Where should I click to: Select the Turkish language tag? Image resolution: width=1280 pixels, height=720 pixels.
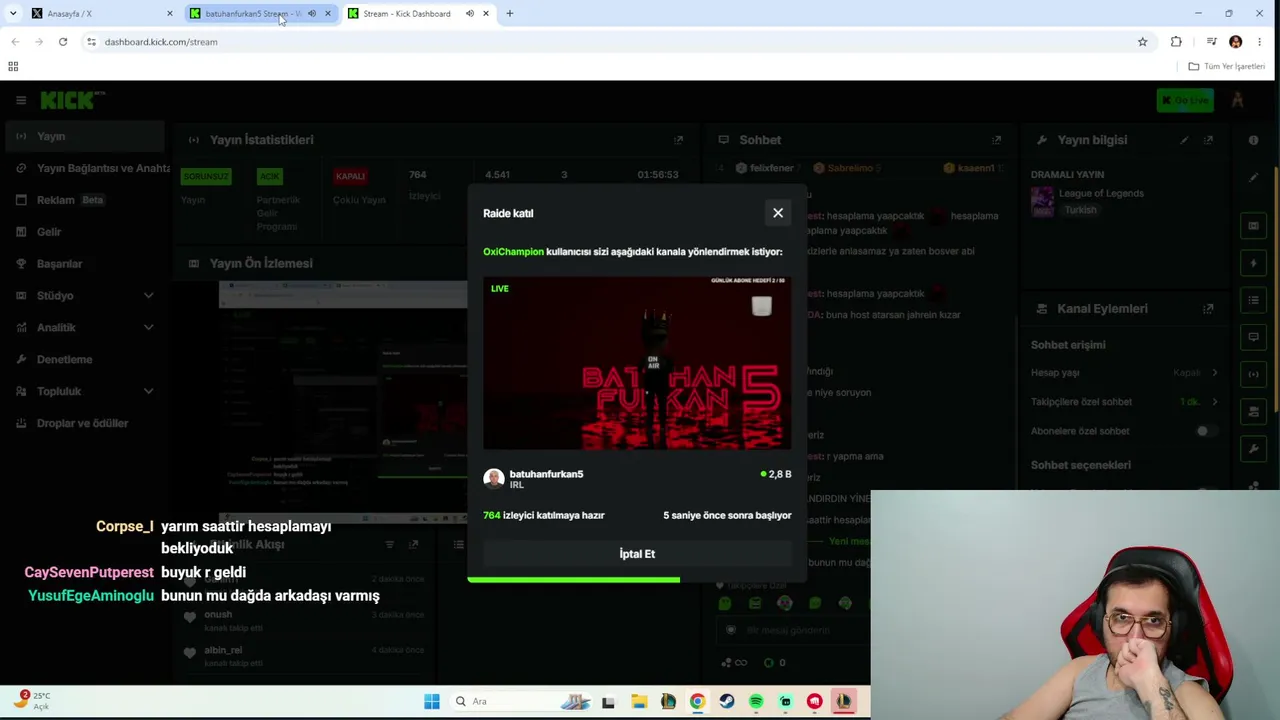pyautogui.click(x=1080, y=210)
